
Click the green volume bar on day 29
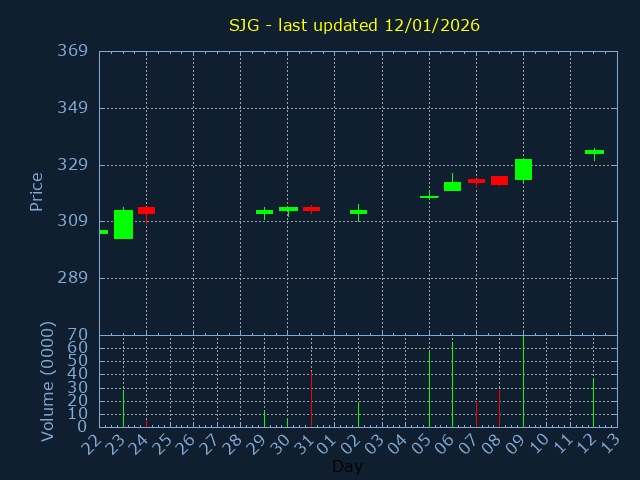[264, 418]
